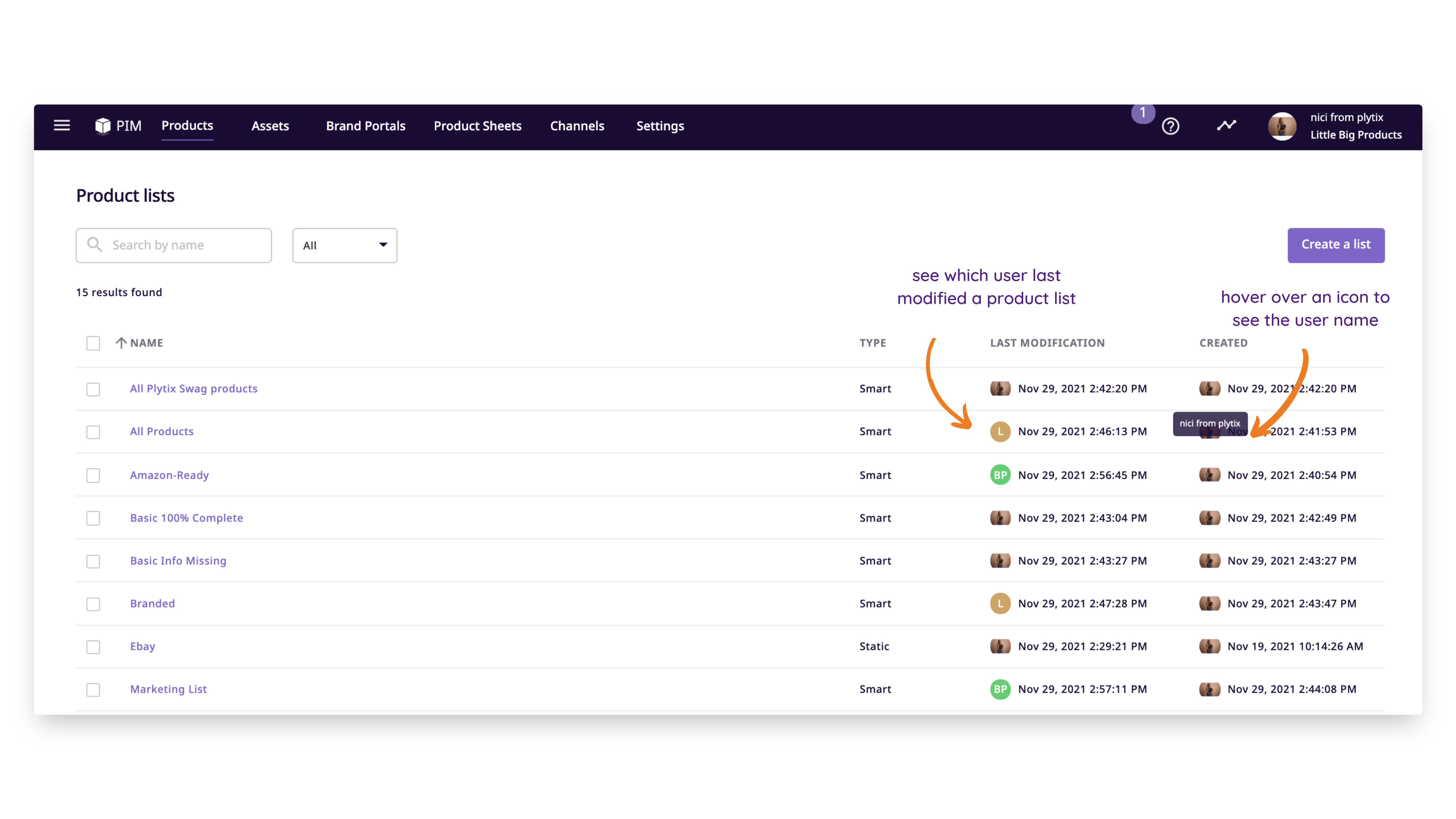This screenshot has height=819, width=1456.
Task: Click the notification badge showing 1
Action: 1142,112
